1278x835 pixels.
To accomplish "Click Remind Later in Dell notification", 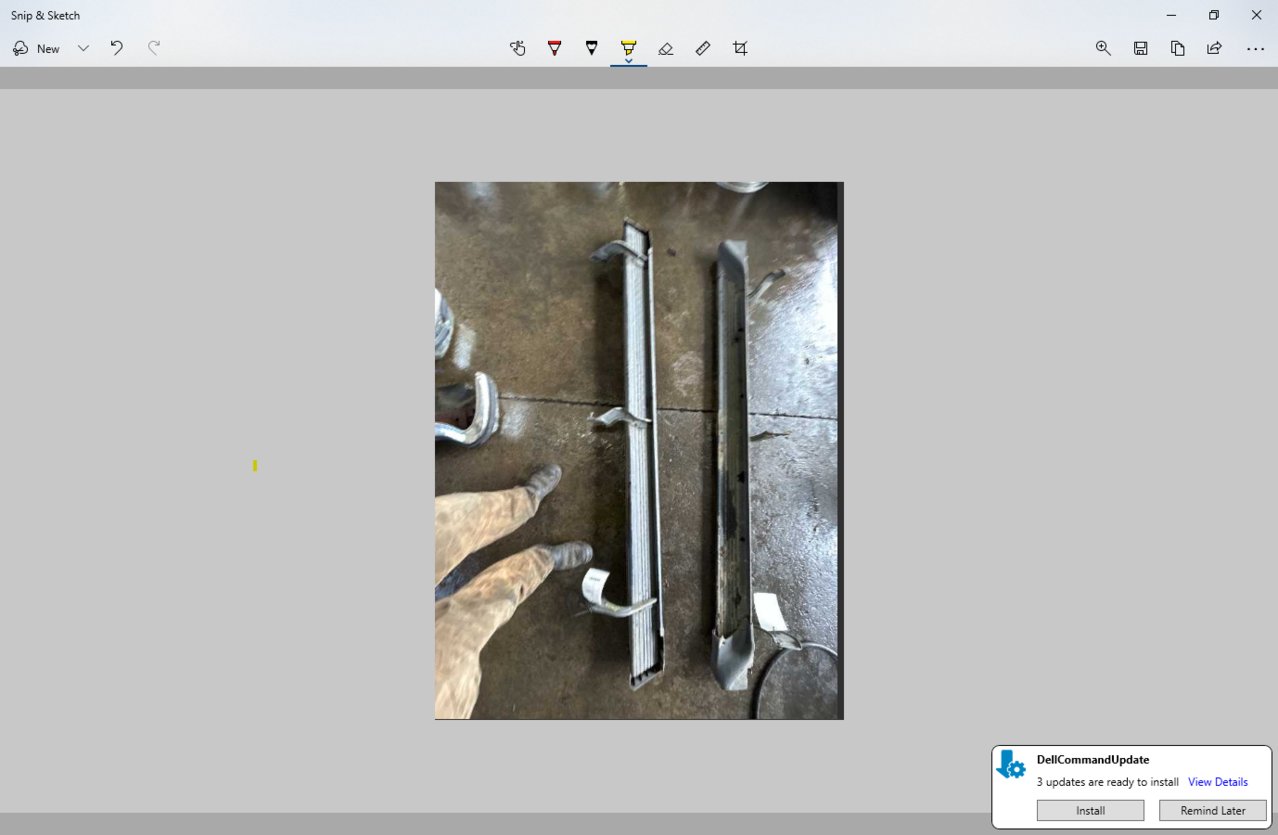I will 1213,810.
